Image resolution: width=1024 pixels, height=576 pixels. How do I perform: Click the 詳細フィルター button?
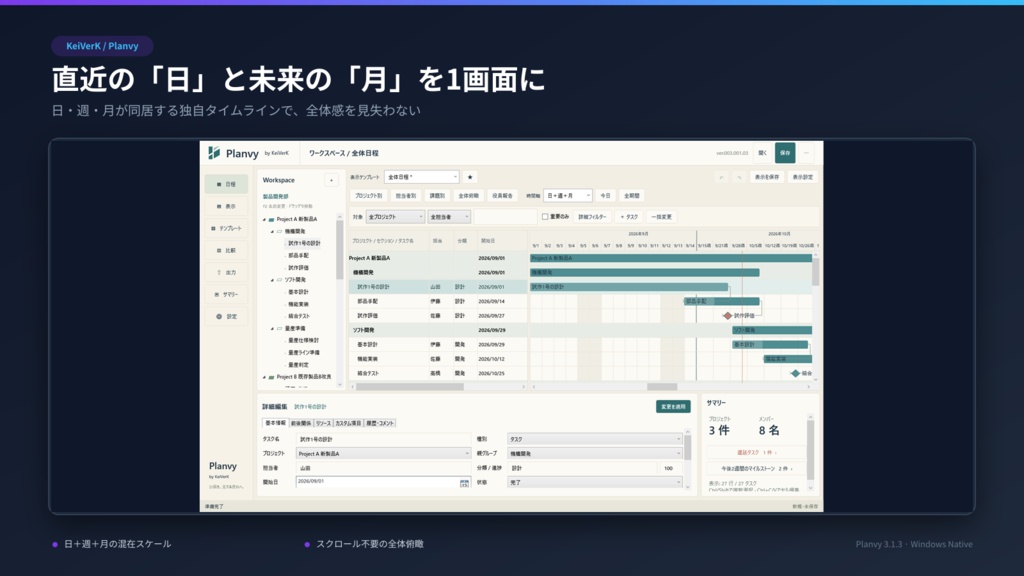(592, 217)
